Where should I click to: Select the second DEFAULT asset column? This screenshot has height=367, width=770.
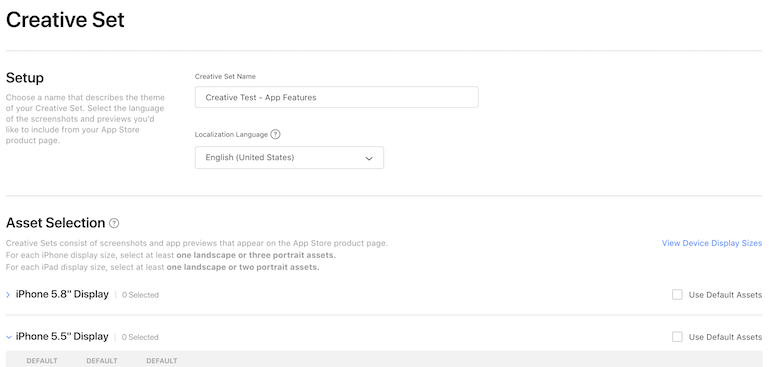[102, 361]
